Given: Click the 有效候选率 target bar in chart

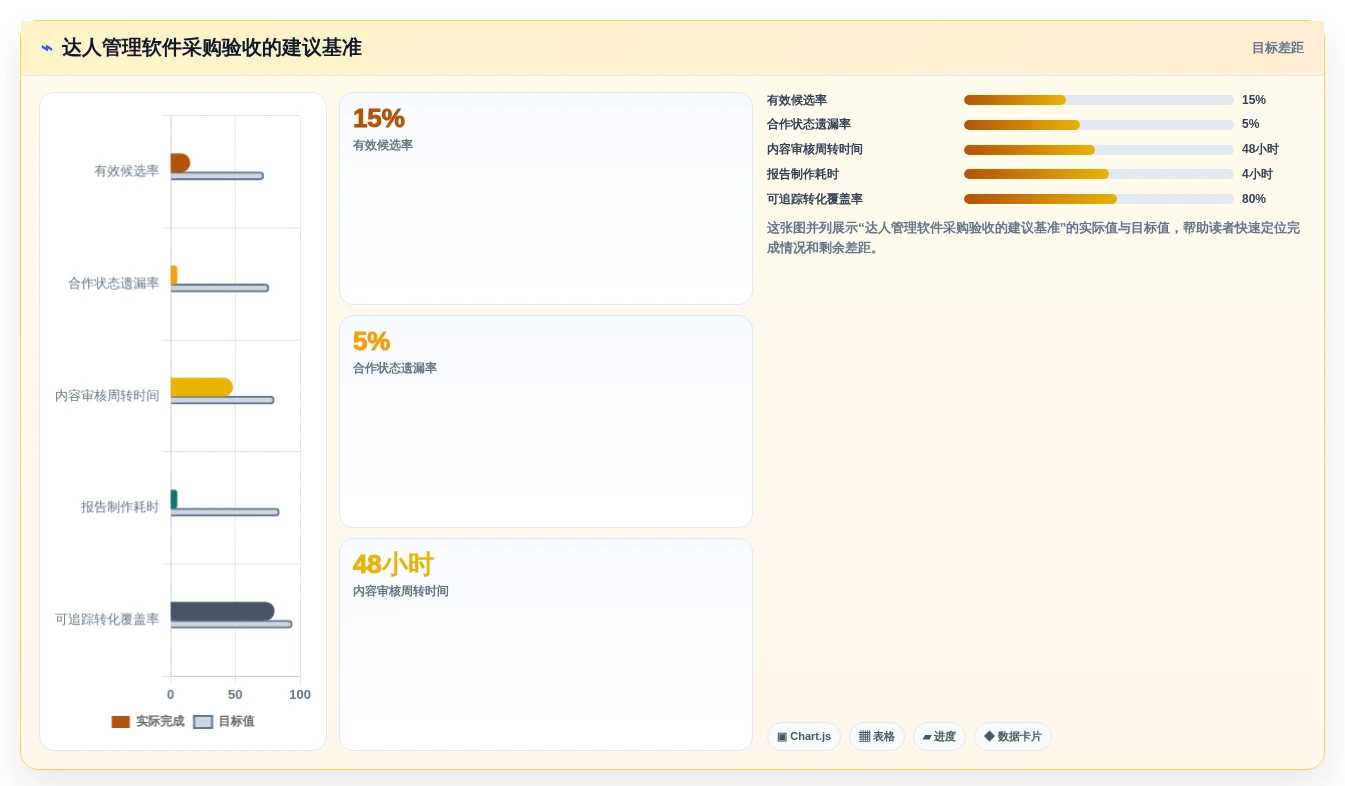Looking at the screenshot, I should point(217,176).
